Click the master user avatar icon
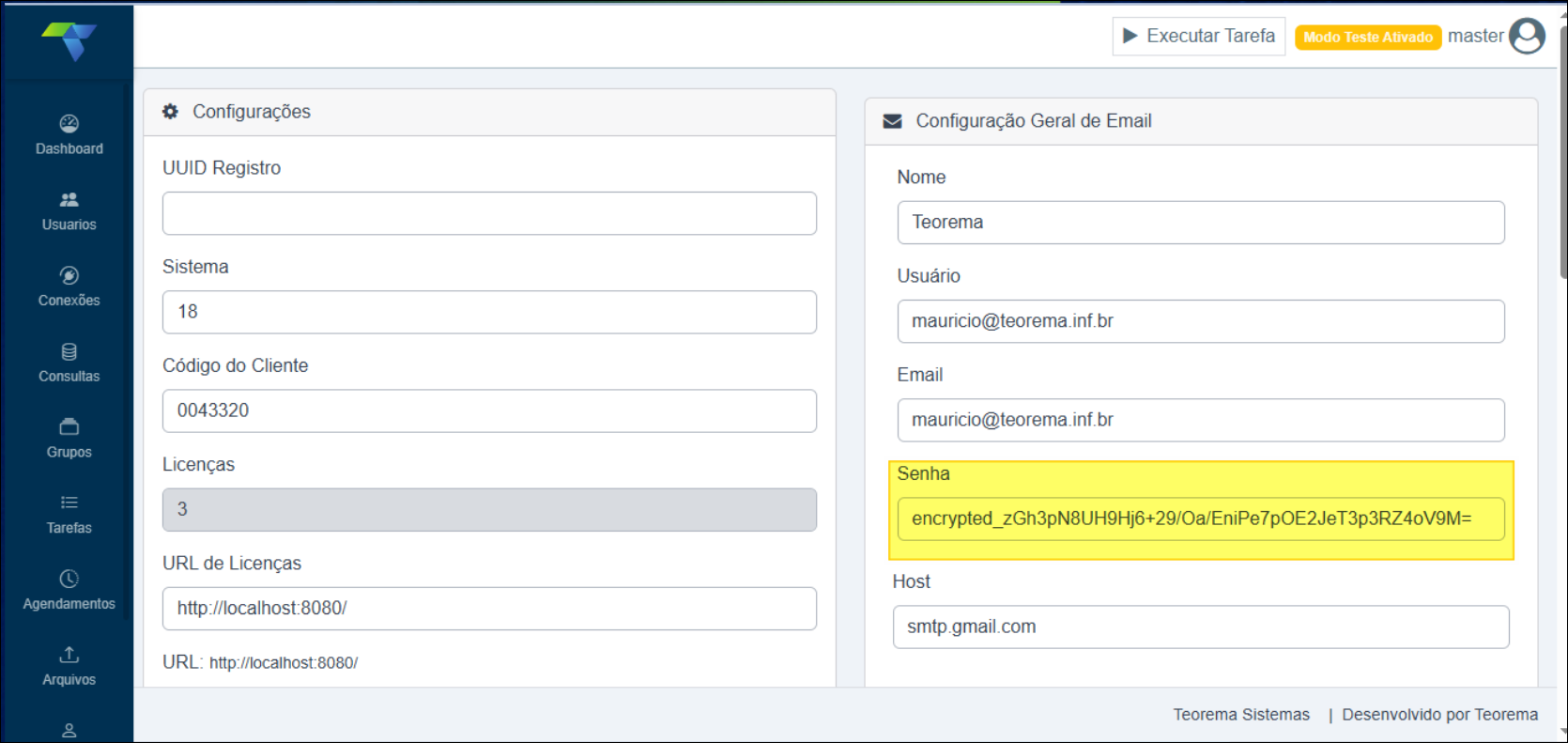The width and height of the screenshot is (1568, 743). coord(1526,37)
